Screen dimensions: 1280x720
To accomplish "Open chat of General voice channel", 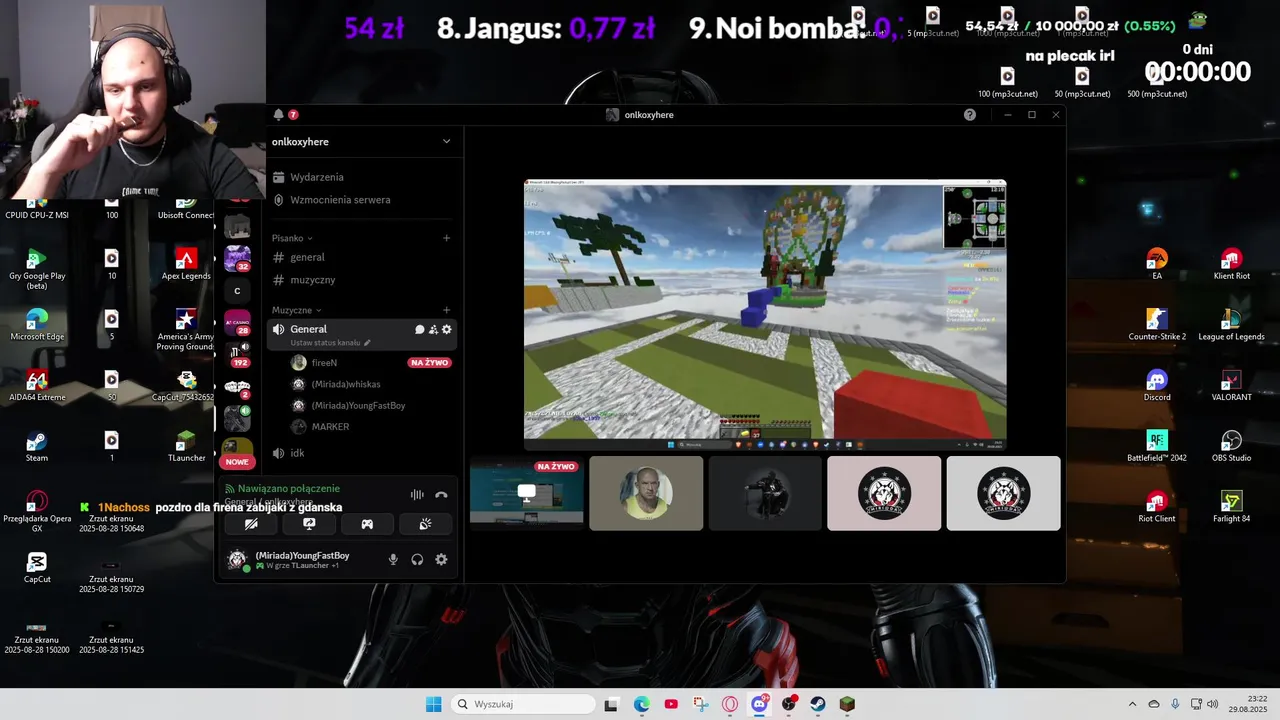I will 420,329.
